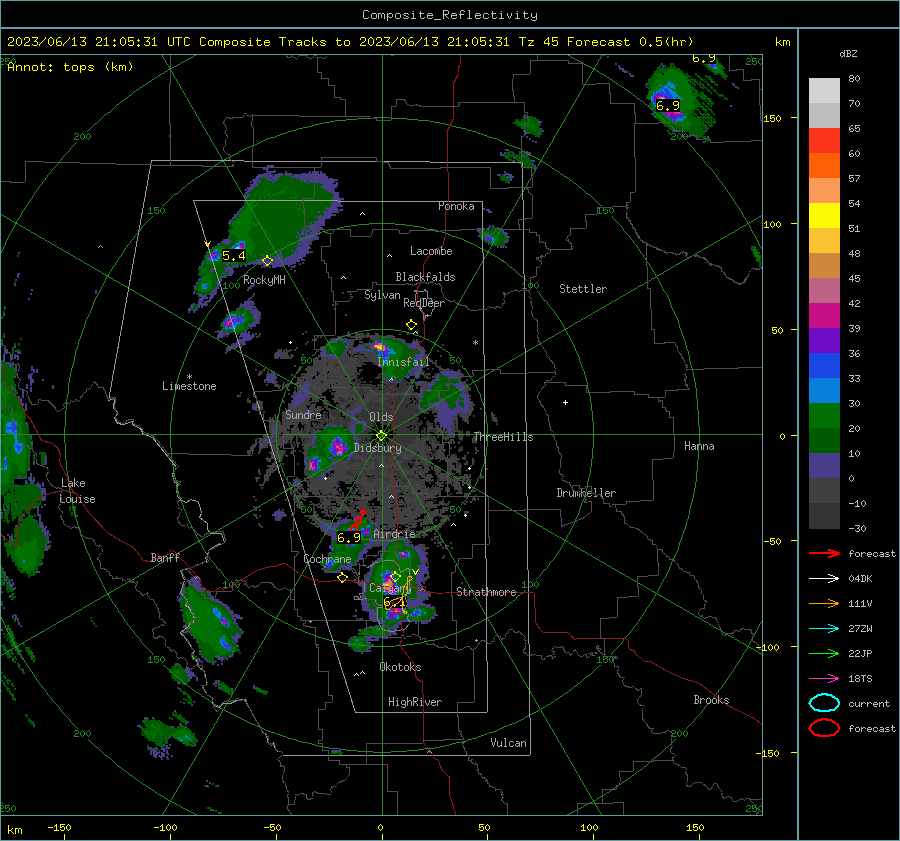Click the Stettler city label

[x=583, y=289]
